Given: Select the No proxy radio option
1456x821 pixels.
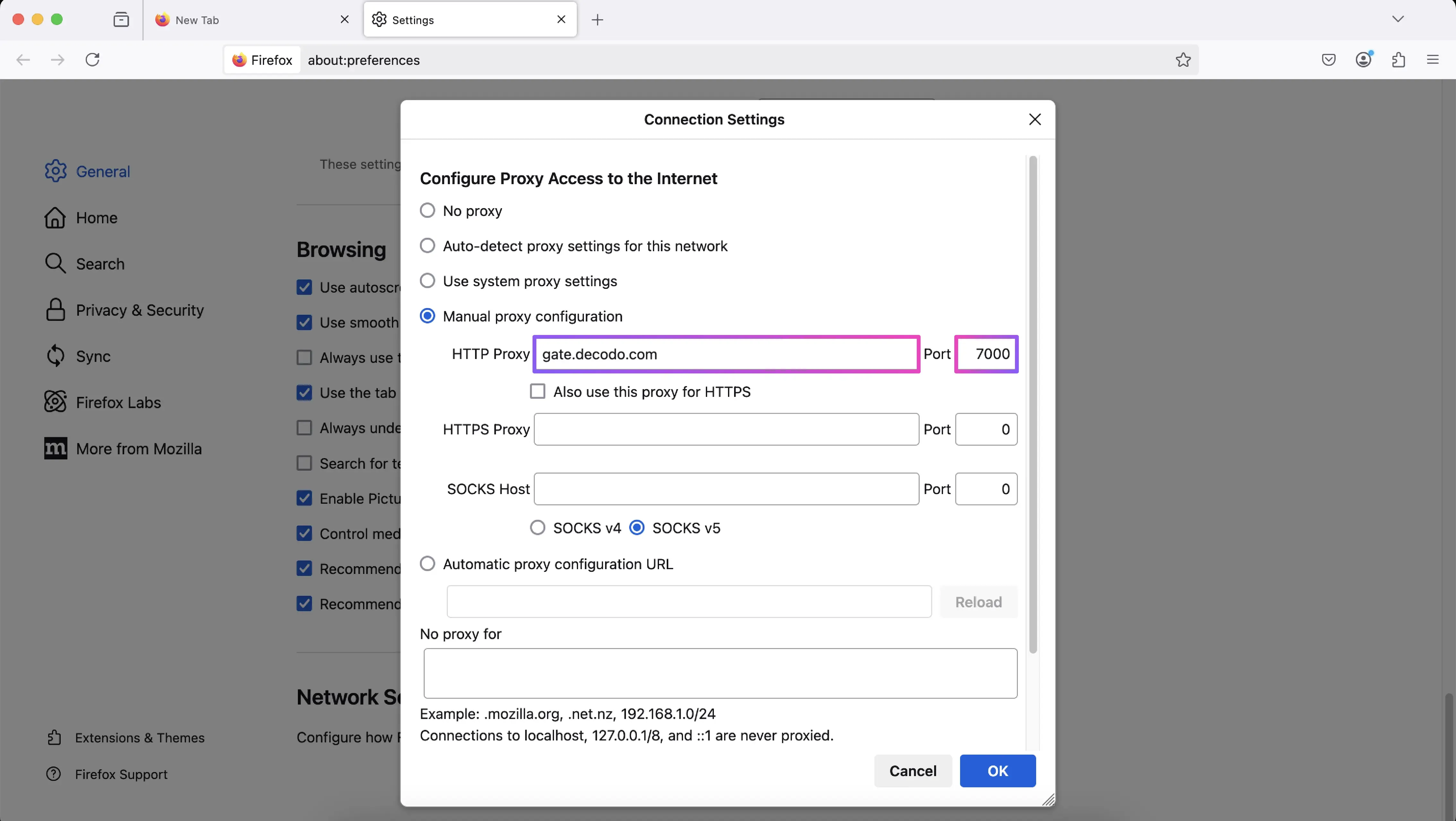Looking at the screenshot, I should (x=428, y=211).
